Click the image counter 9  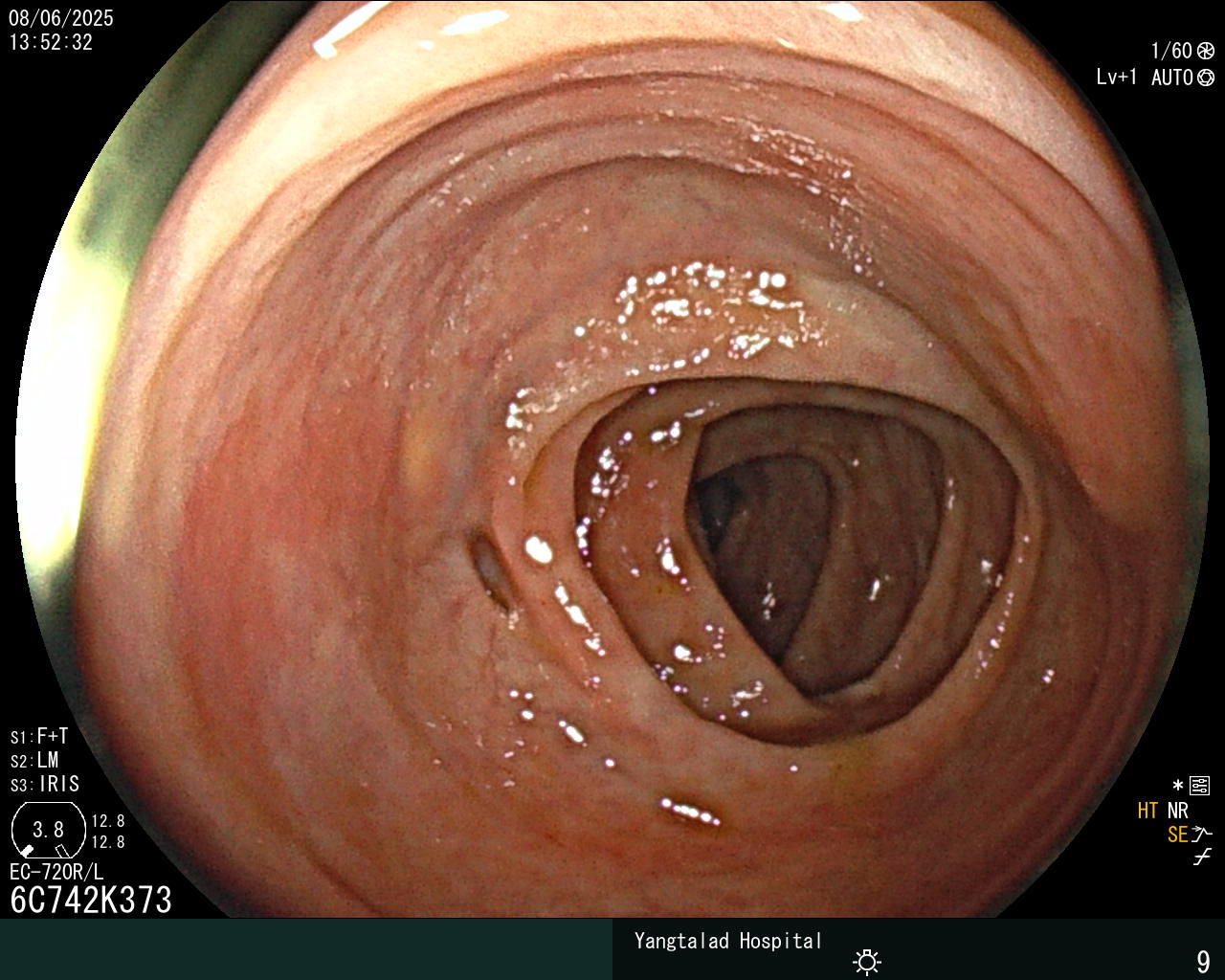coord(1203,961)
